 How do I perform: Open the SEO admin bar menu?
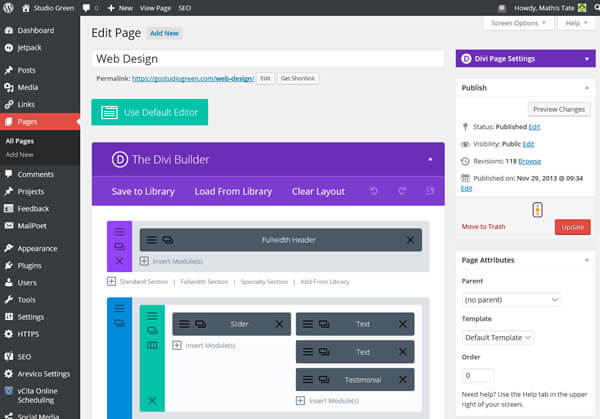coord(184,8)
